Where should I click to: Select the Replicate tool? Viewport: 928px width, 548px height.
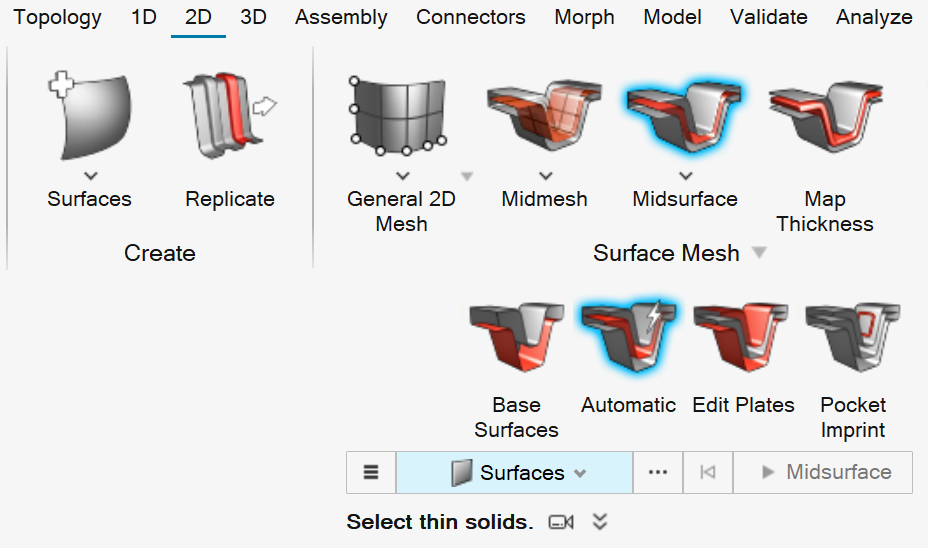coord(230,116)
